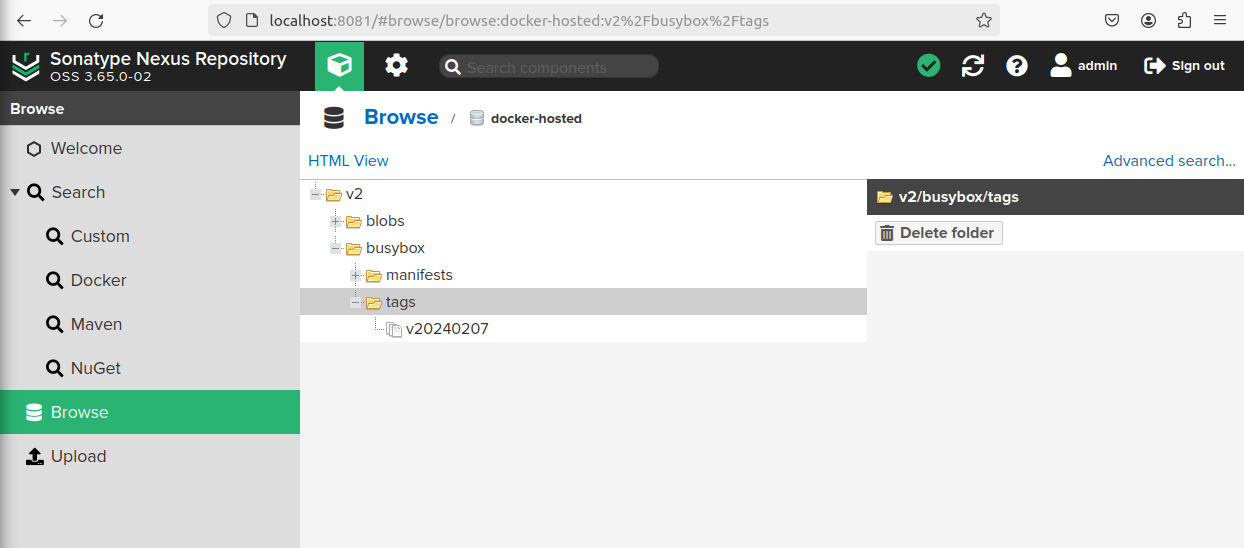Image resolution: width=1244 pixels, height=548 pixels.
Task: Open the Firefox account icon
Action: click(x=1149, y=20)
